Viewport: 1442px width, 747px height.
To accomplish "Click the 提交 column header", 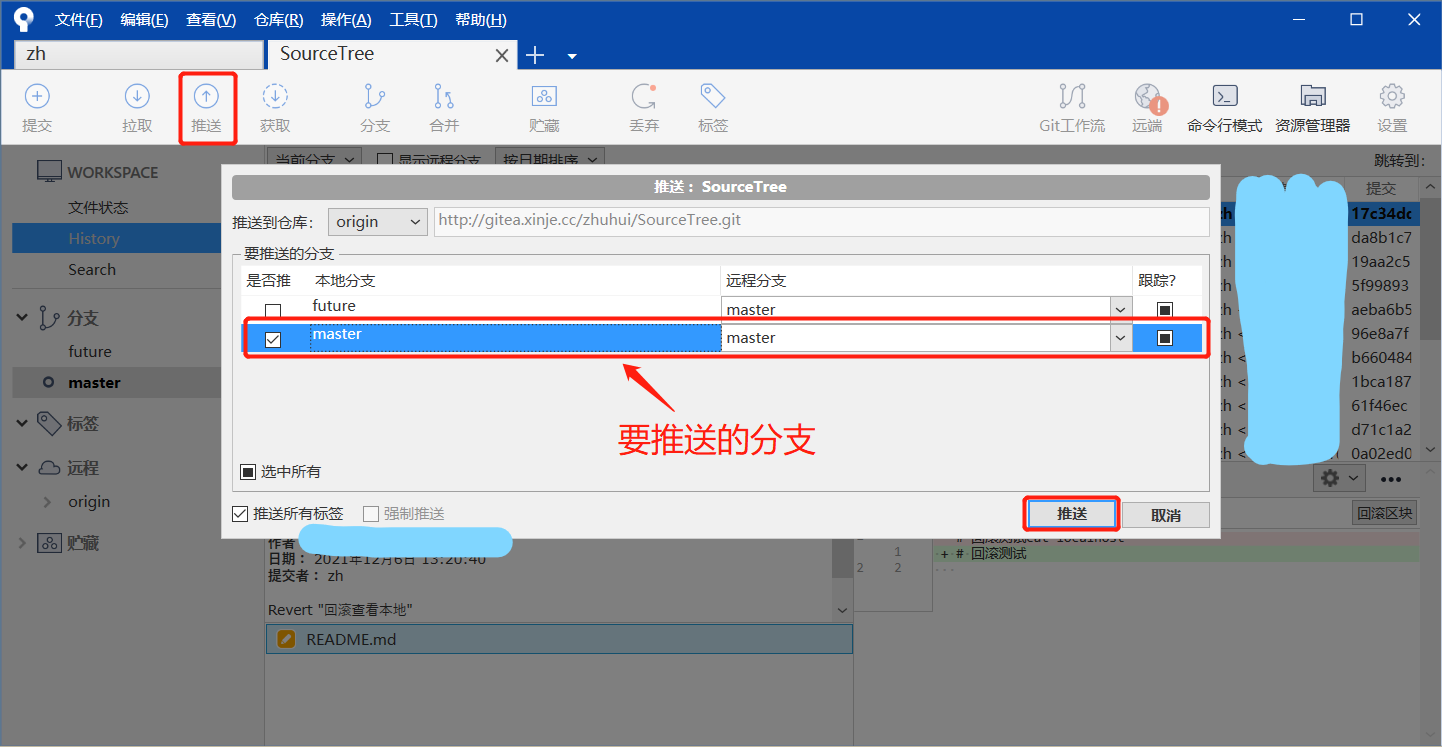I will [1381, 188].
